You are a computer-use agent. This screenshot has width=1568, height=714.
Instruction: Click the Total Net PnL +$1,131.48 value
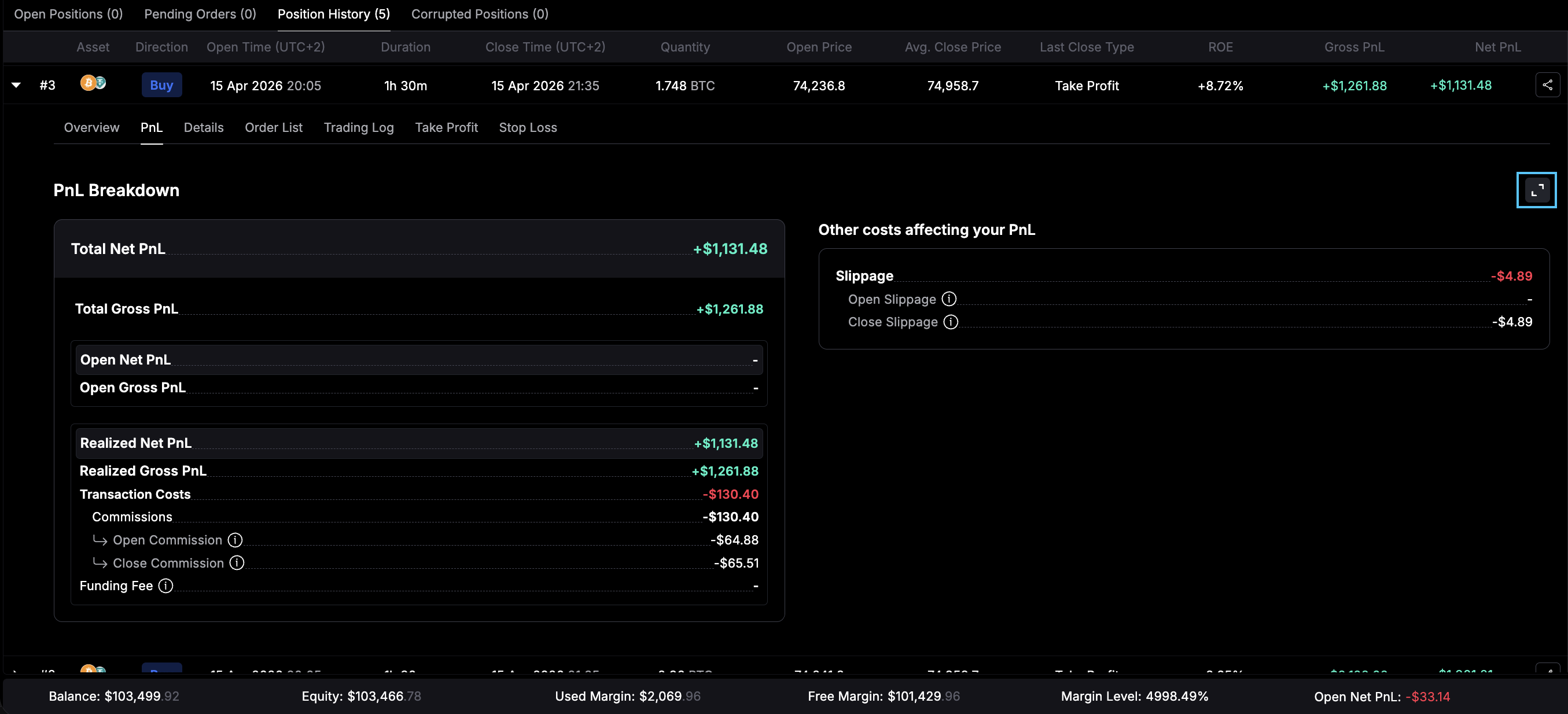coord(730,248)
